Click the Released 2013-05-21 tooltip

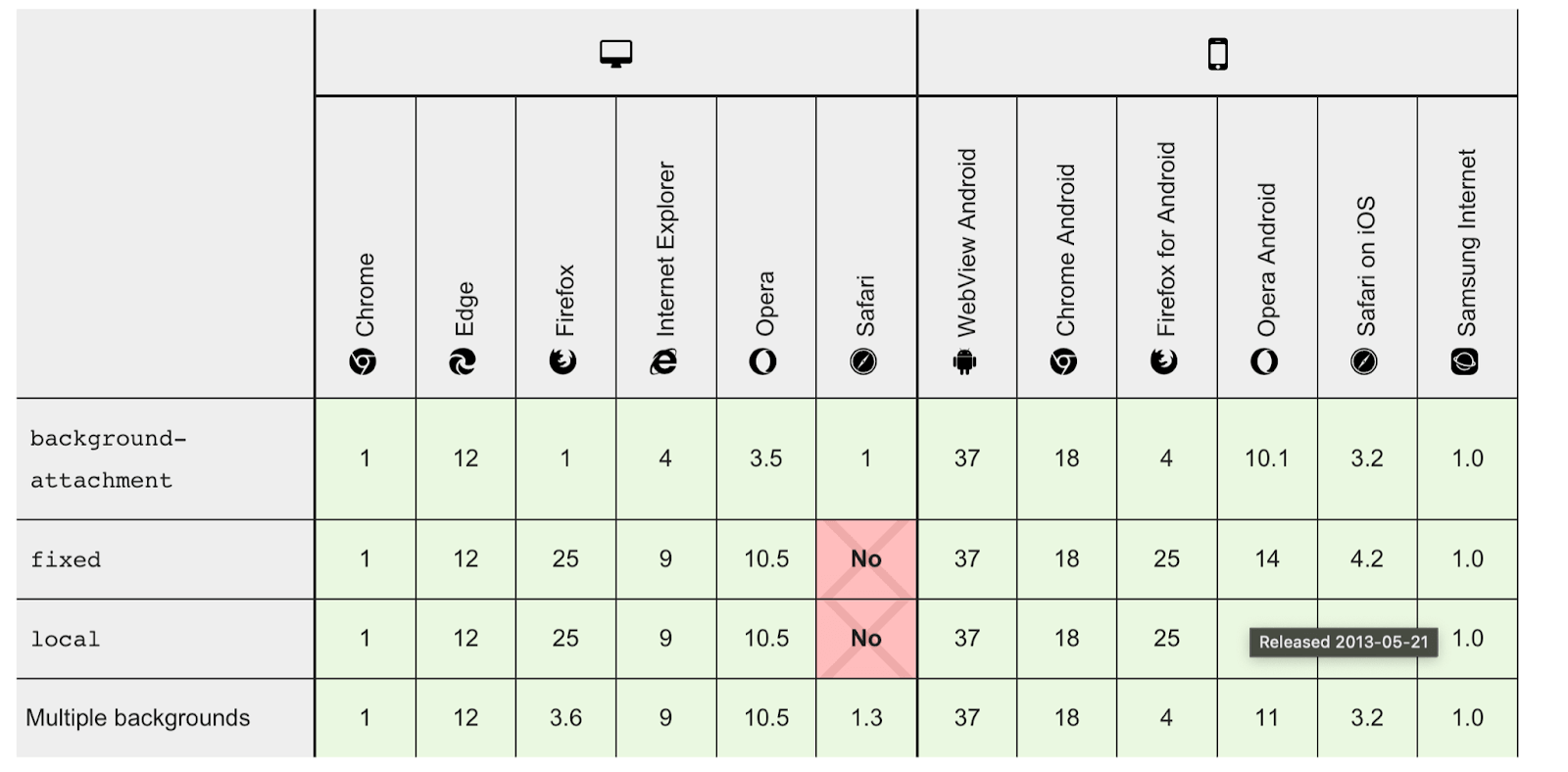[x=1343, y=643]
